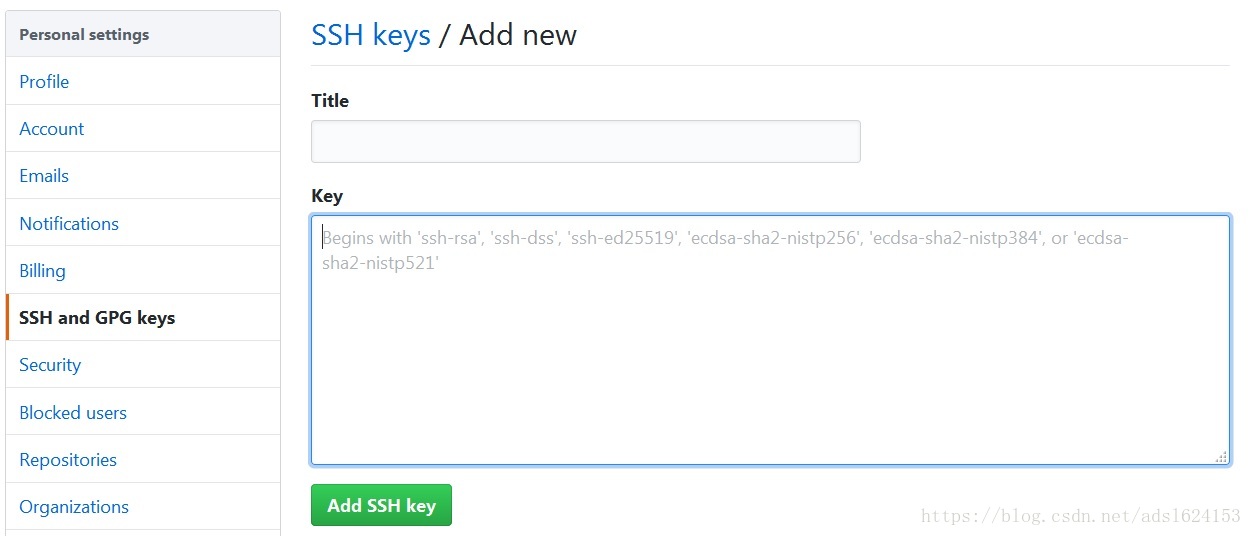Screen dimensions: 1252x536
Task: Click the Key text area resize handle
Action: click(1221, 457)
